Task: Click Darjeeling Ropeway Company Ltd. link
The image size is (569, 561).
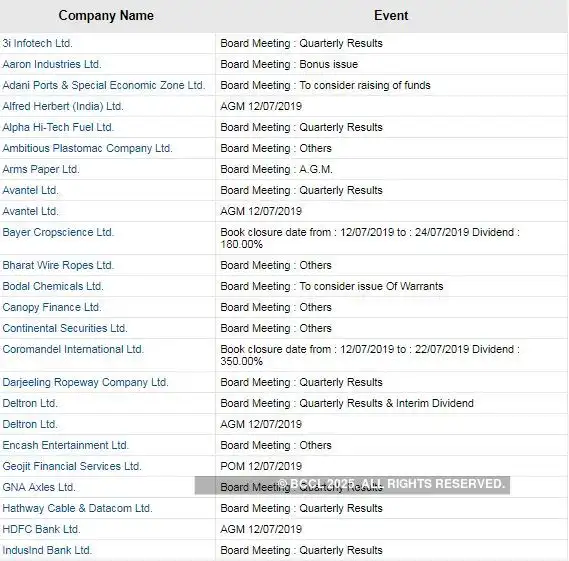Action: (85, 382)
